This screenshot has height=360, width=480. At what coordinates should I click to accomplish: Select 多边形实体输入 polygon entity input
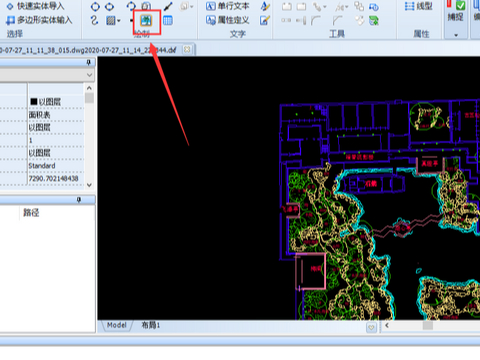[x=39, y=20]
